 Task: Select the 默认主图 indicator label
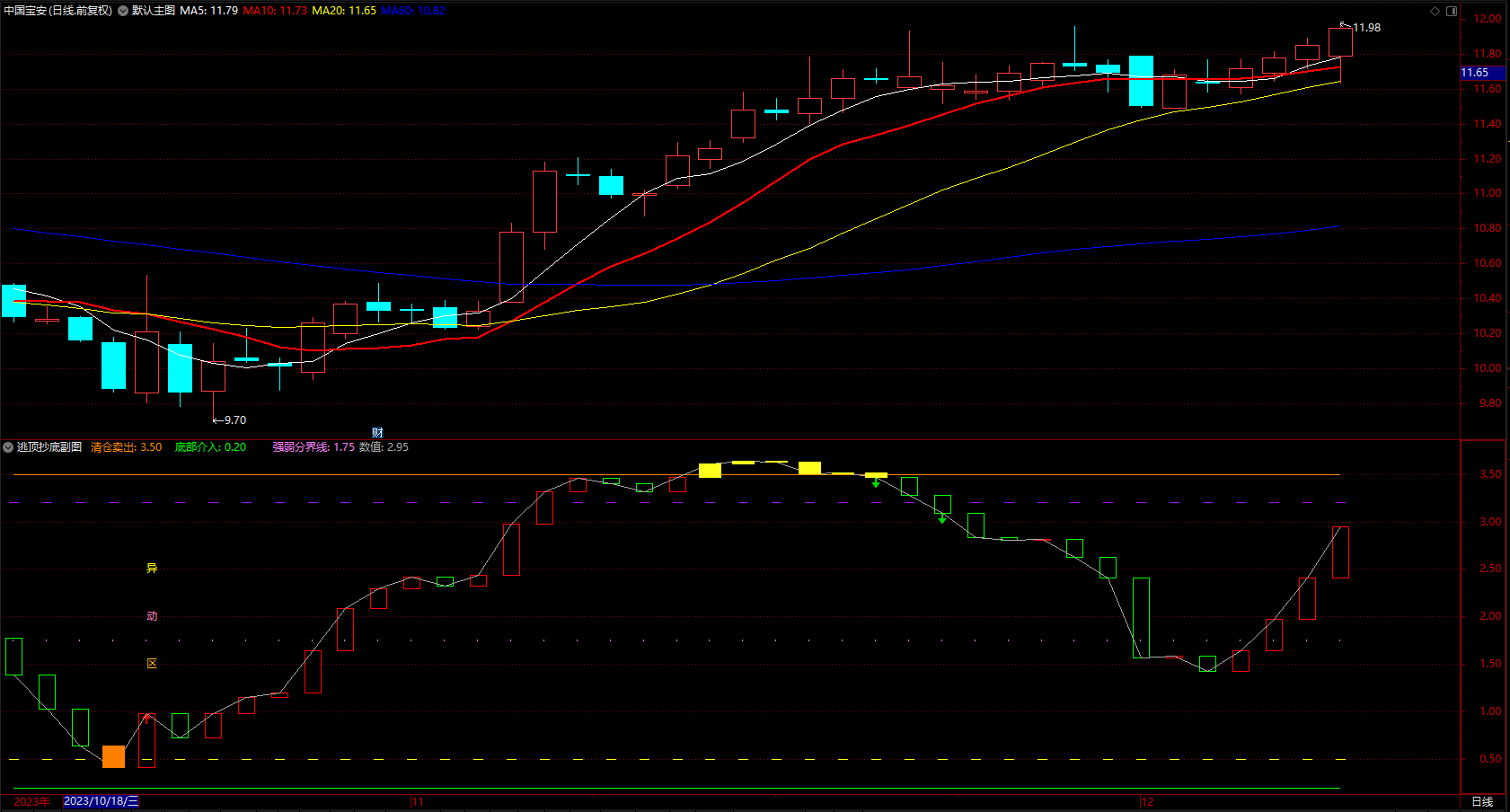[154, 11]
